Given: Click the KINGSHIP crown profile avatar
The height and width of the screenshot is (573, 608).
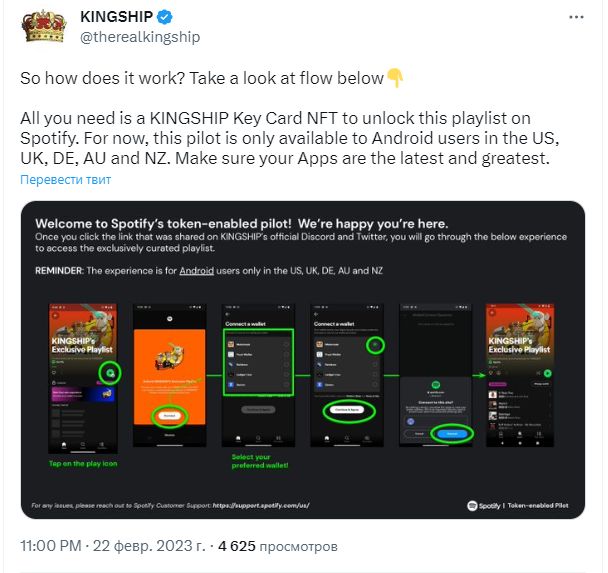Looking at the screenshot, I should click(43, 26).
